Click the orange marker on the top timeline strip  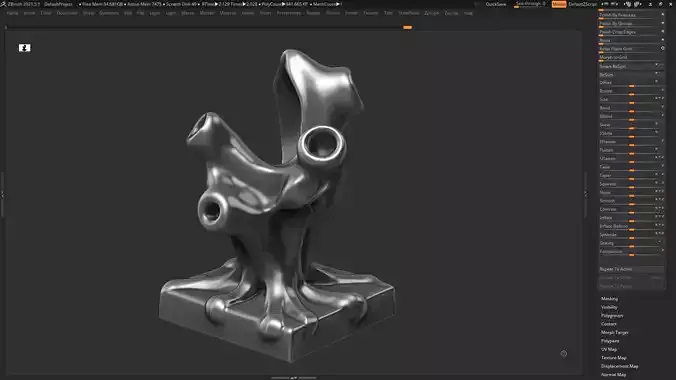pos(407,27)
